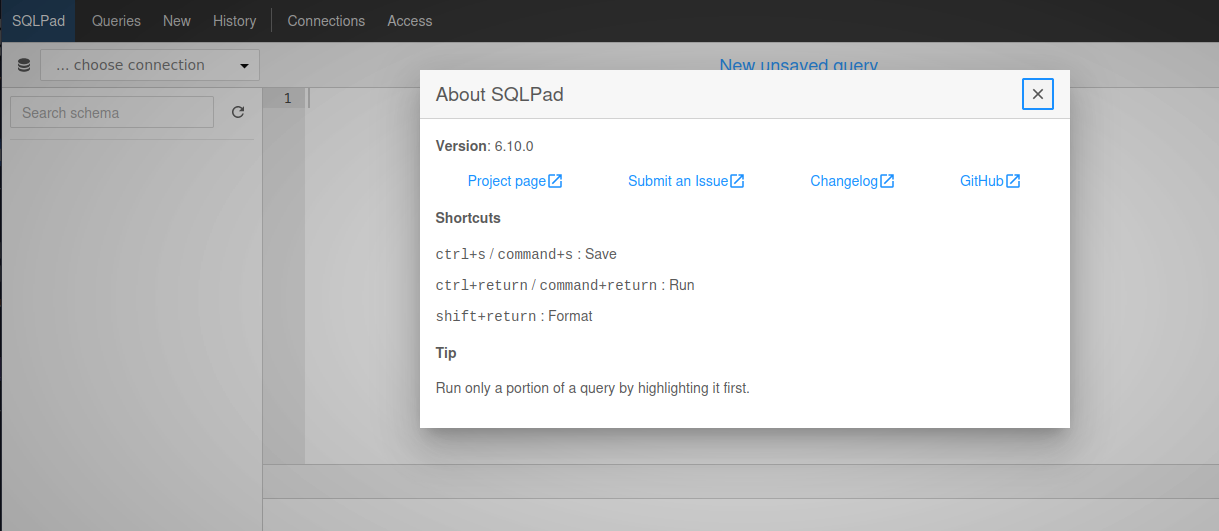Click external-link icon next to Project page
Viewport: 1219px width, 531px height.
(x=555, y=181)
